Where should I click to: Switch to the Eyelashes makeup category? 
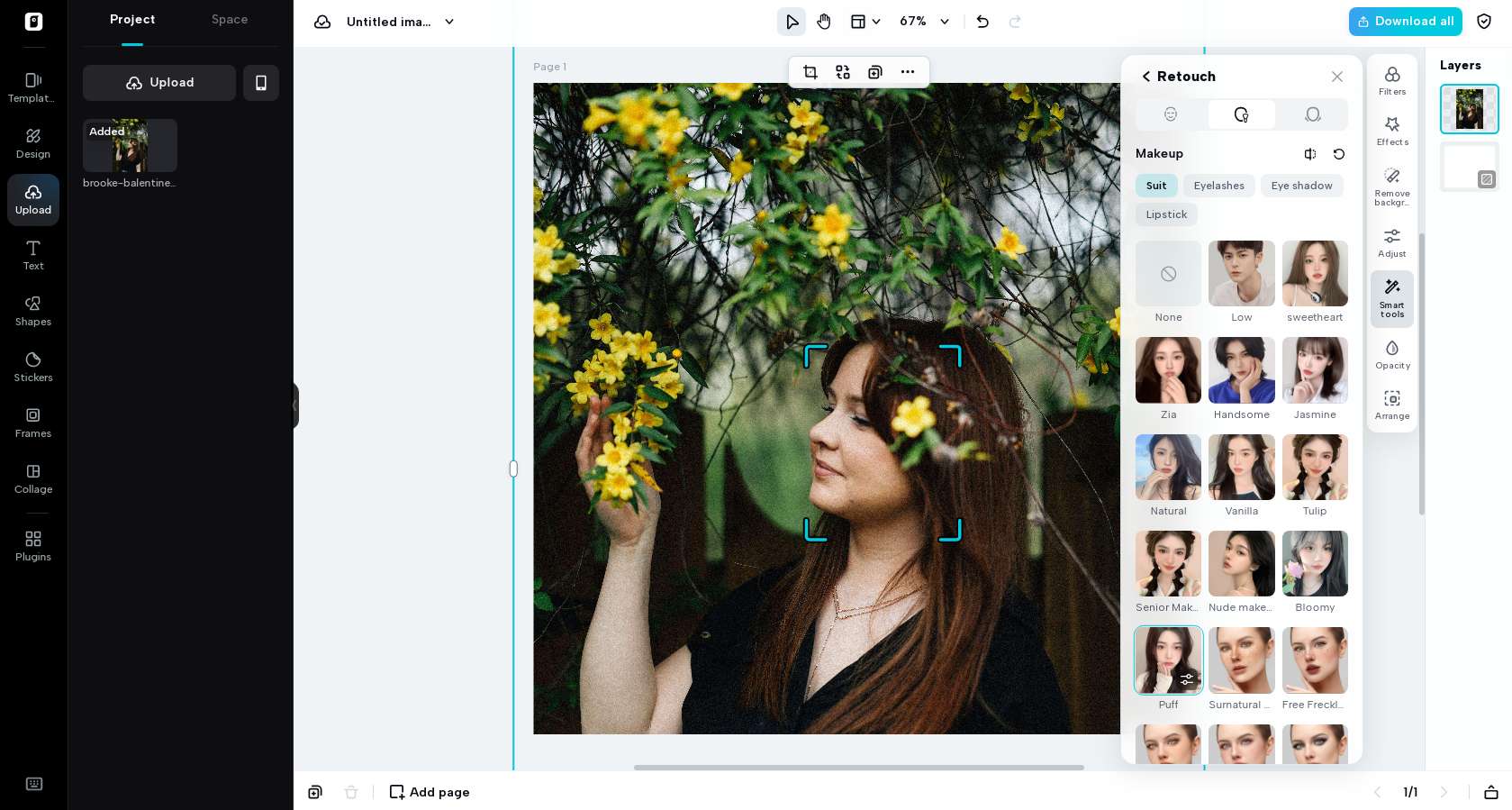1218,186
